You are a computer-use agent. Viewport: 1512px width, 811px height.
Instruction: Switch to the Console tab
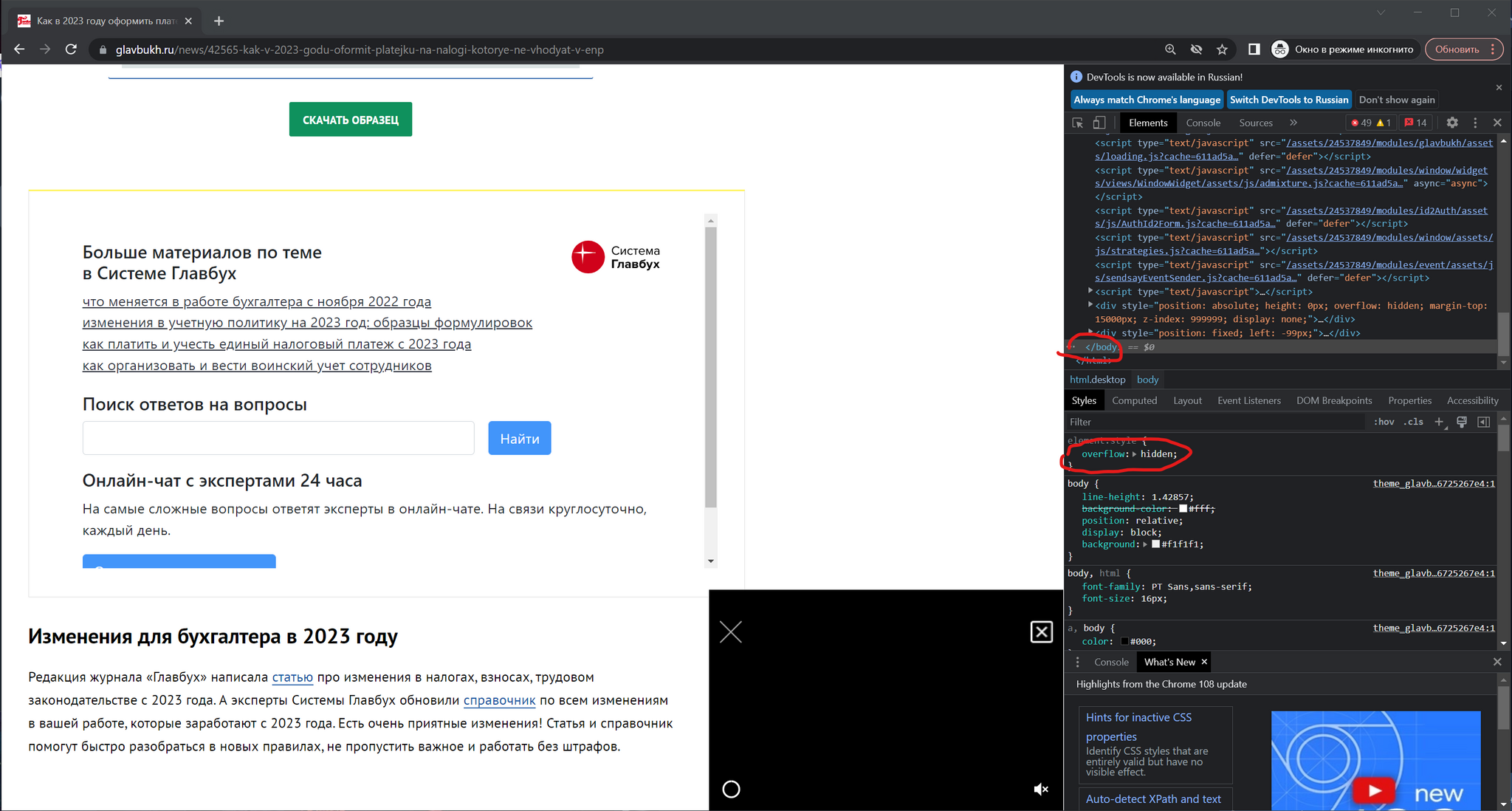pyautogui.click(x=1203, y=123)
